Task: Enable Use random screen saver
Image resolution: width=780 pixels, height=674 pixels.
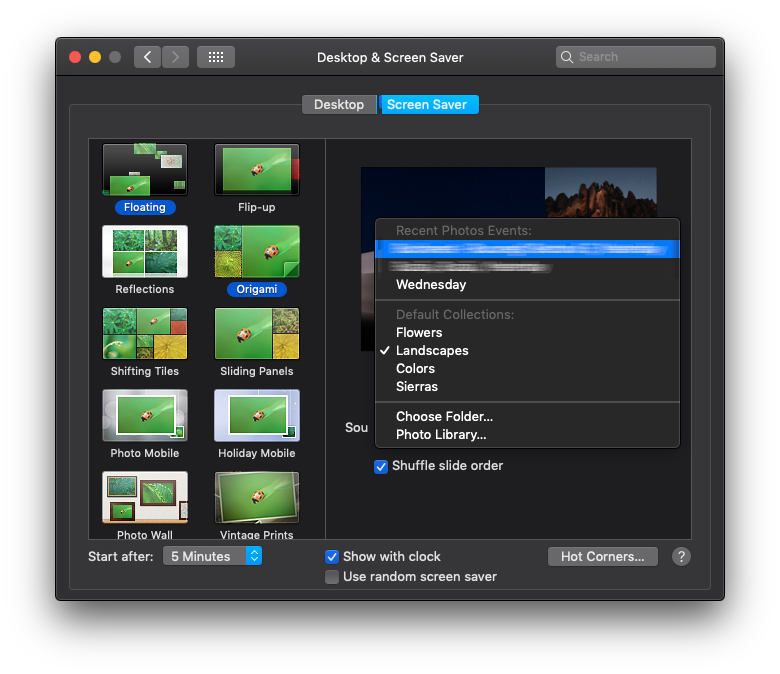Action: tap(332, 577)
